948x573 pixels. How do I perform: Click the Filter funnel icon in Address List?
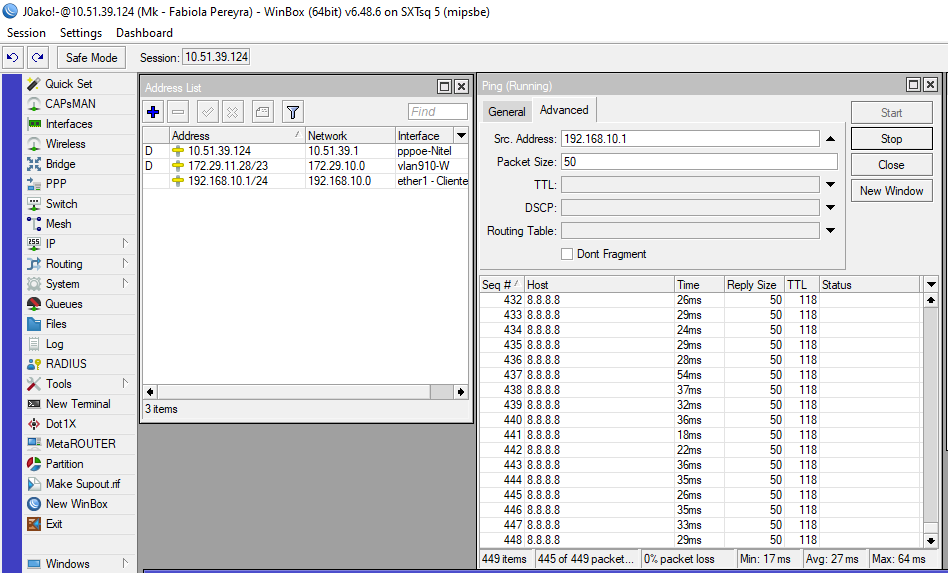tap(292, 112)
